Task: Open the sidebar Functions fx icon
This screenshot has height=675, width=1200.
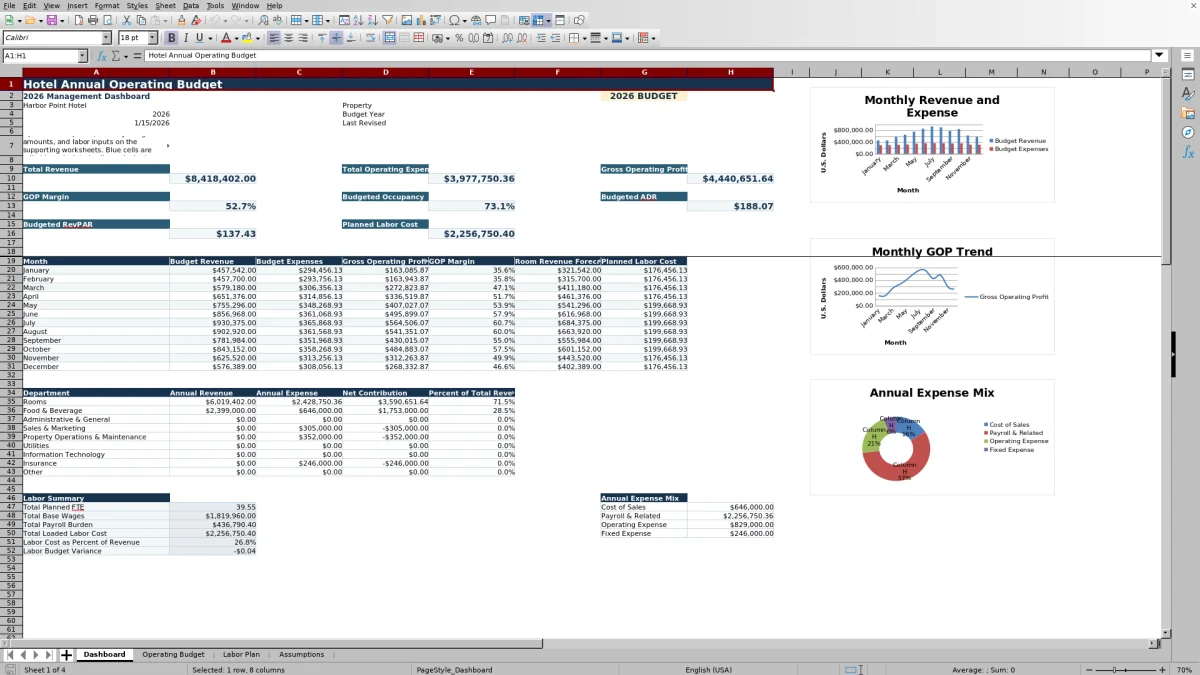Action: click(x=1188, y=152)
